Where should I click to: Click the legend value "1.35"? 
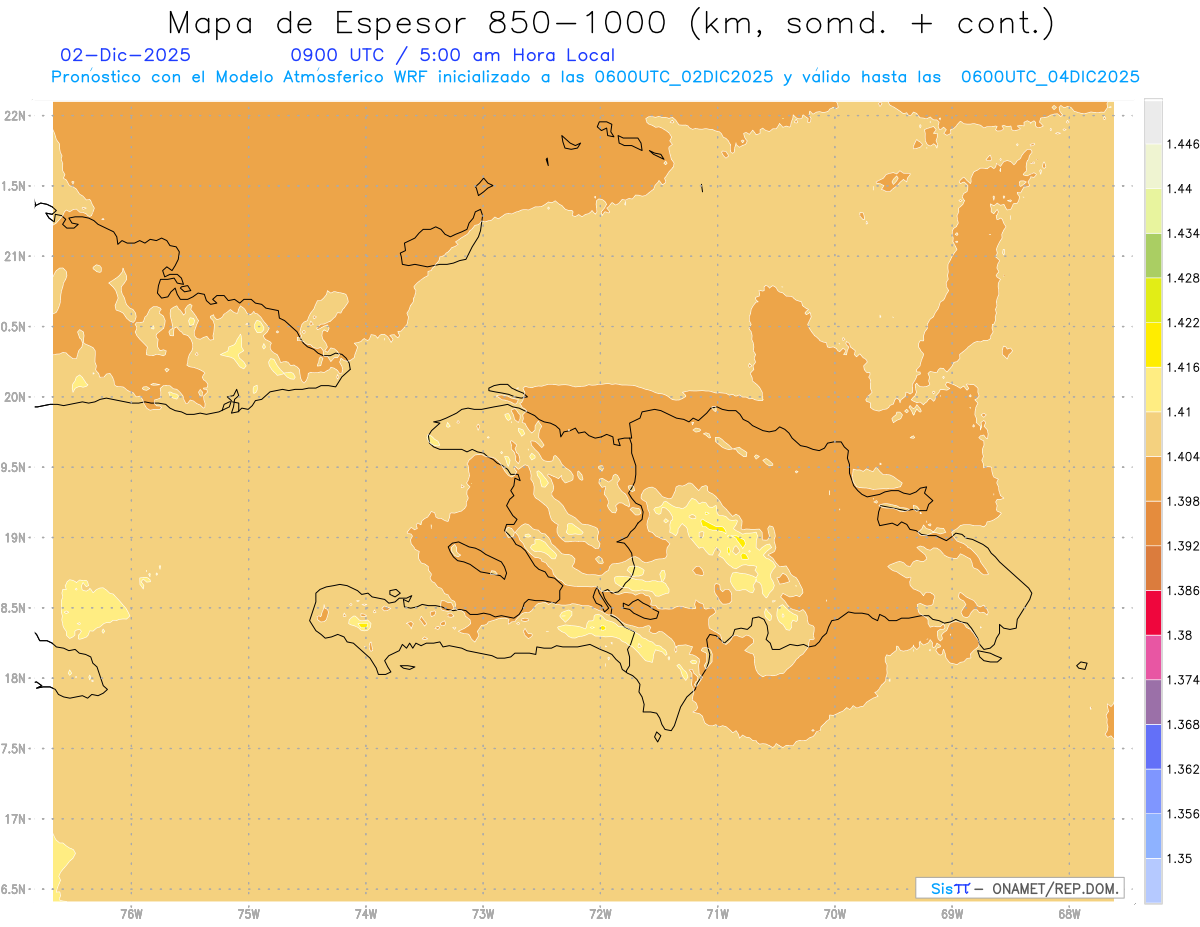pyautogui.click(x=1180, y=858)
